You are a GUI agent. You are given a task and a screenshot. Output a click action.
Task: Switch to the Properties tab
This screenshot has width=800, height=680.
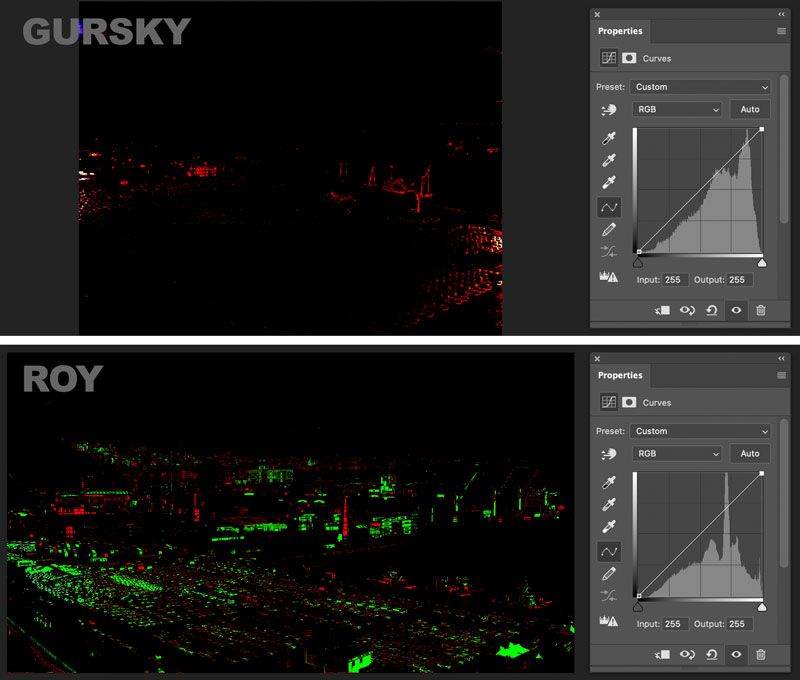tap(620, 31)
